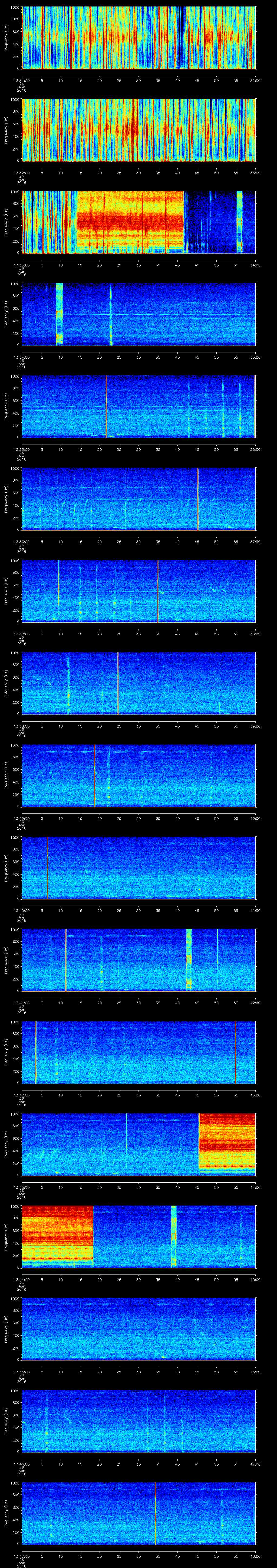Pick the spectrogram panel starting at 13:34:00
The width and height of the screenshot is (277, 1568).
[139, 315]
